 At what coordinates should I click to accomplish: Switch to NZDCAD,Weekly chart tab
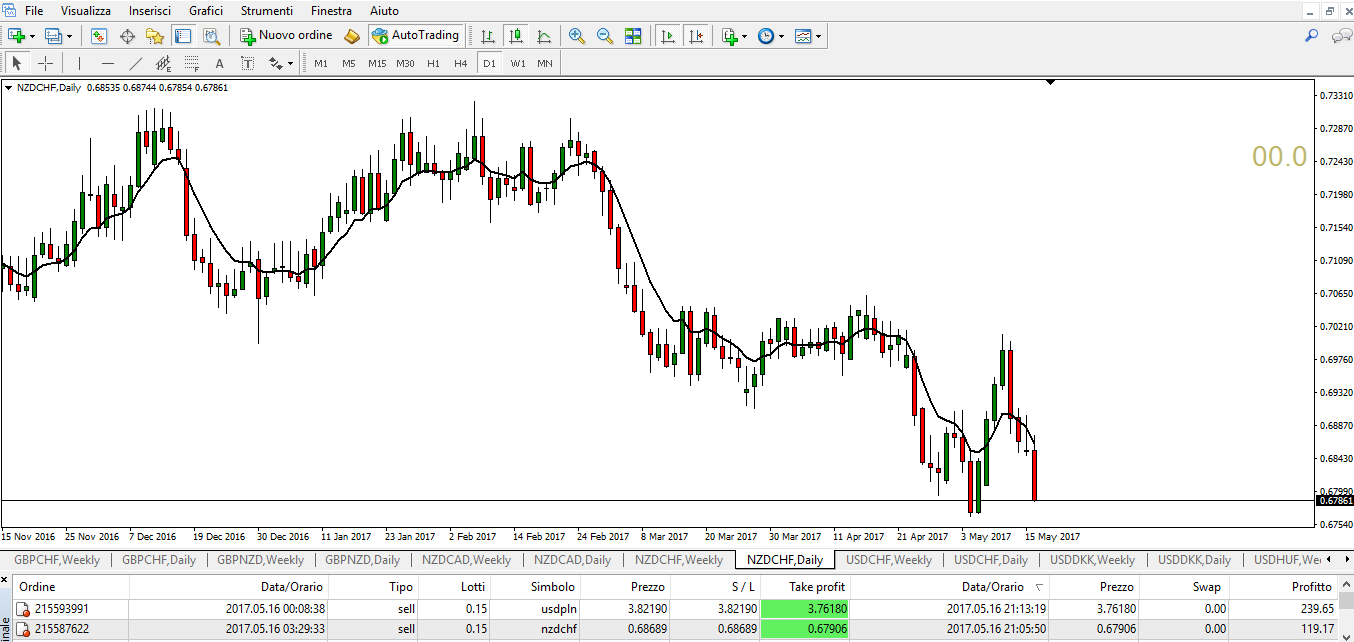point(466,560)
